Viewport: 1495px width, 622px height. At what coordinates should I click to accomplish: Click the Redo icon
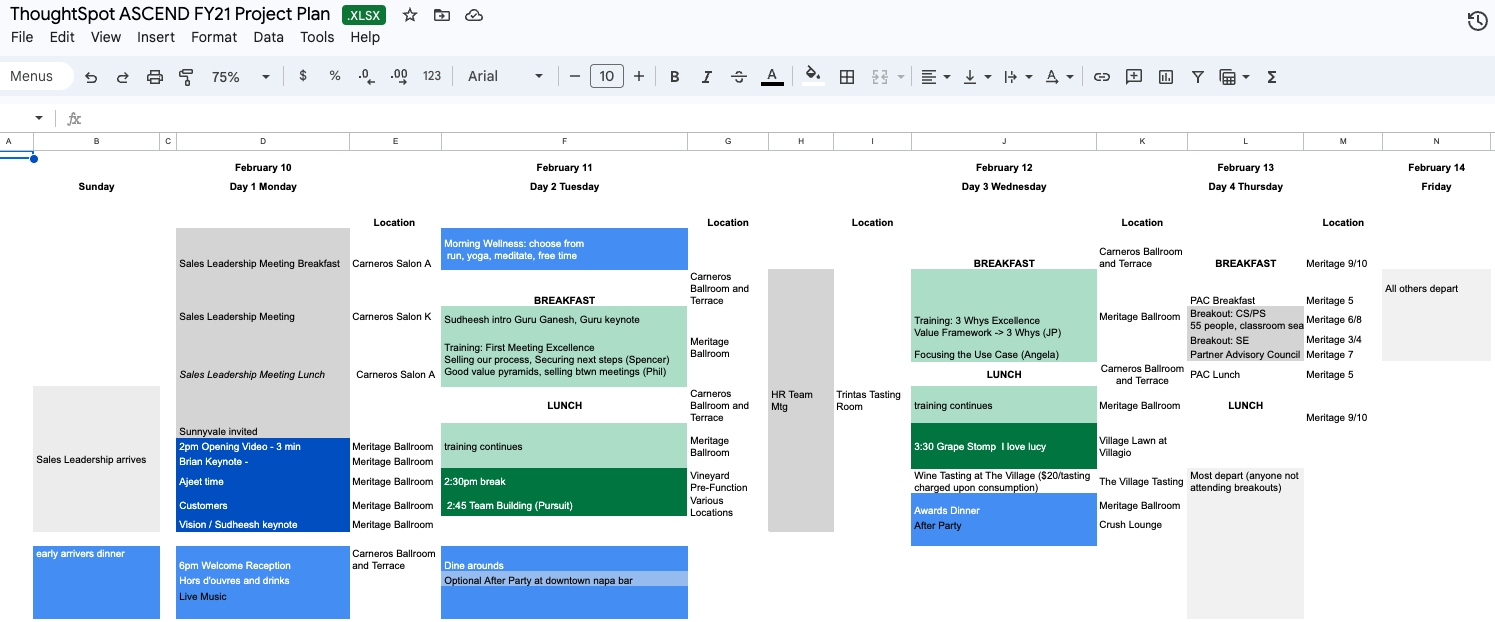click(x=123, y=77)
